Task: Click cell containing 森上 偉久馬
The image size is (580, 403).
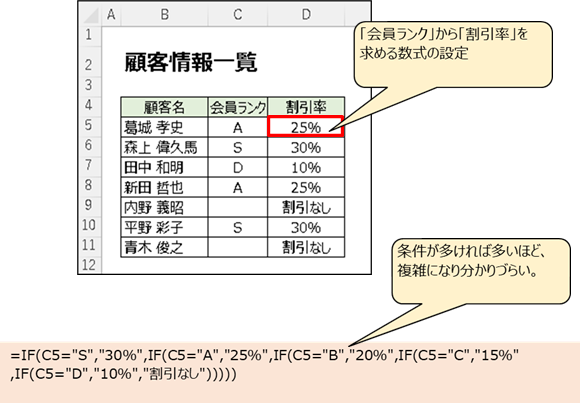Action: tap(164, 147)
